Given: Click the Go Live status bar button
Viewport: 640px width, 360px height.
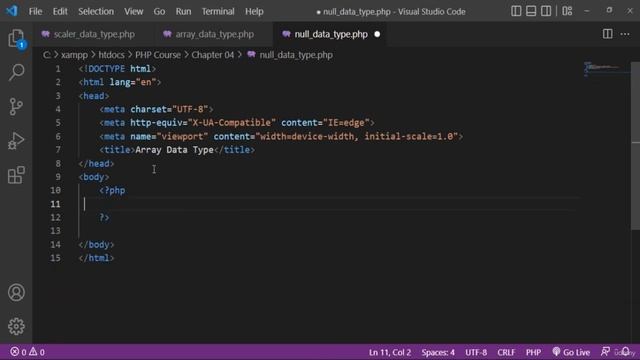Looking at the screenshot, I should click(x=571, y=352).
